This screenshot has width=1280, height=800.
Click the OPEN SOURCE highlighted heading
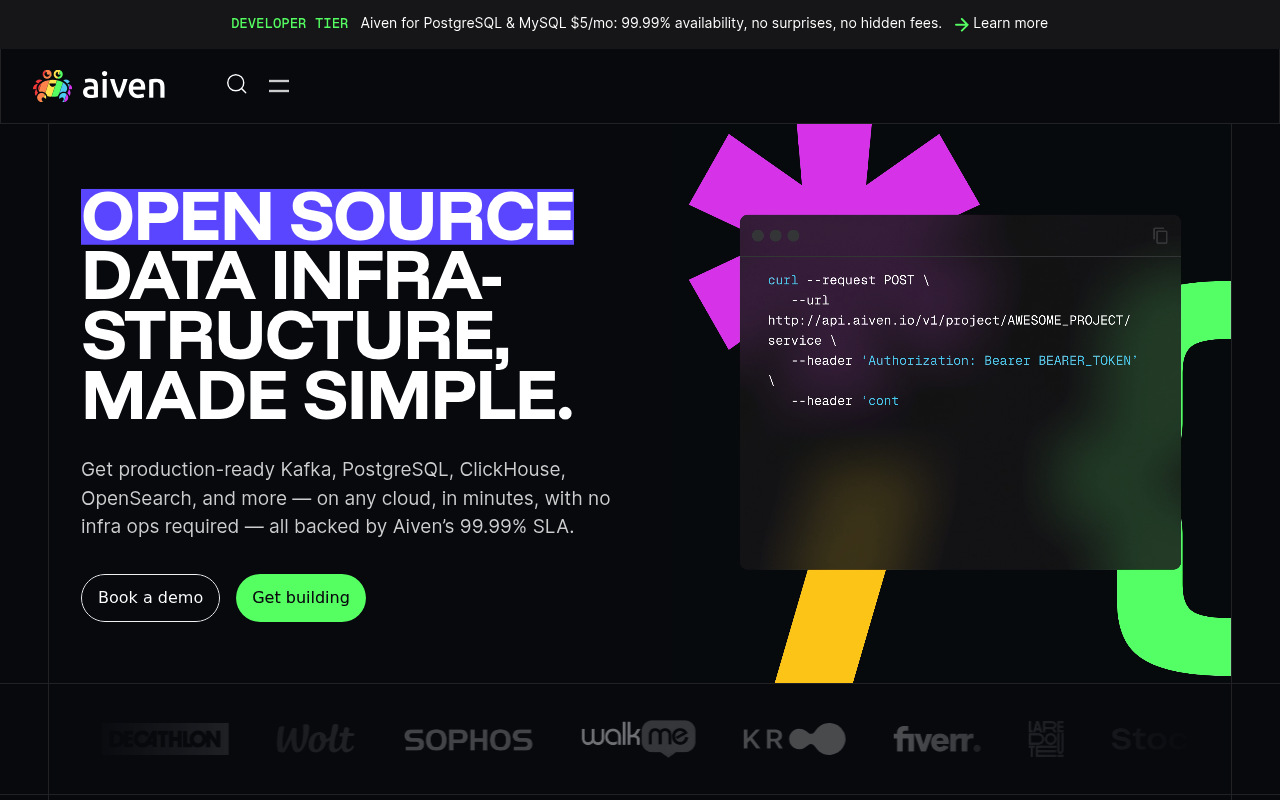click(327, 217)
